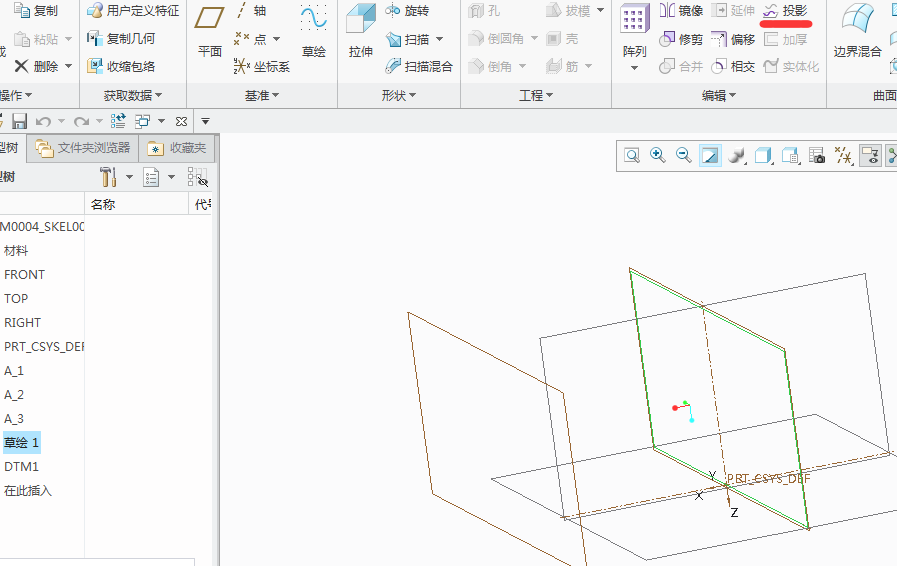The width and height of the screenshot is (897, 566).
Task: Launch the 扫描 (Sweep) tool
Action: 408,39
